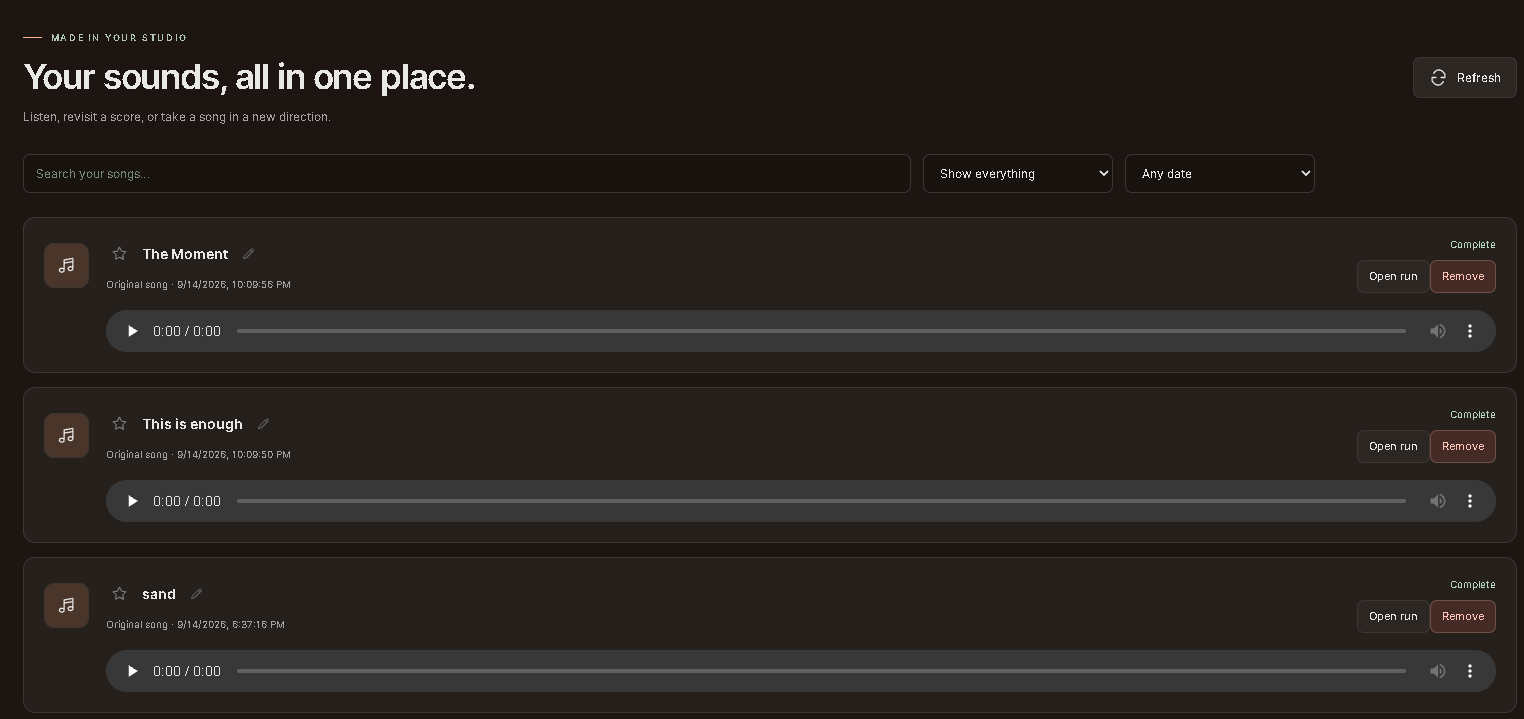Click into the Search your songs field
This screenshot has height=719, width=1524.
pyautogui.click(x=467, y=173)
